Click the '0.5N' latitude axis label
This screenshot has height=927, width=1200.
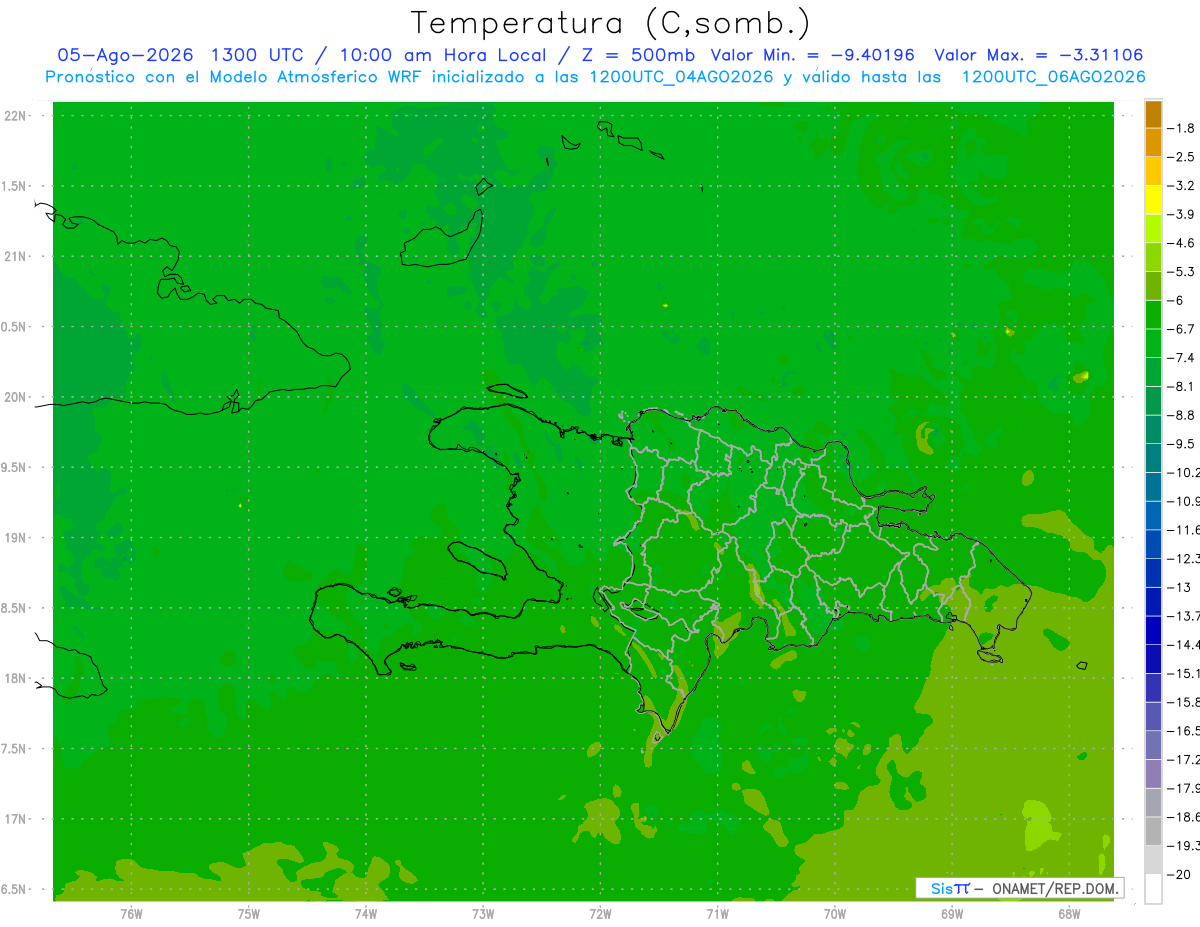(14, 327)
